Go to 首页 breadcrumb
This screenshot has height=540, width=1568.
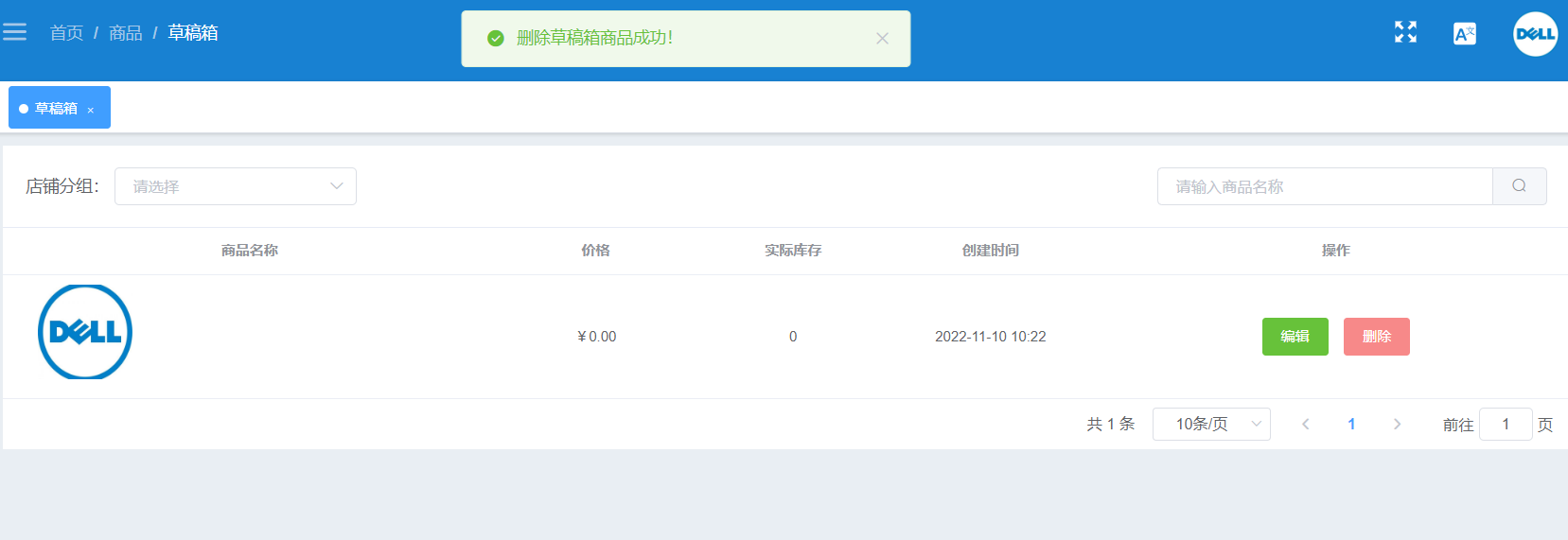coord(66,33)
